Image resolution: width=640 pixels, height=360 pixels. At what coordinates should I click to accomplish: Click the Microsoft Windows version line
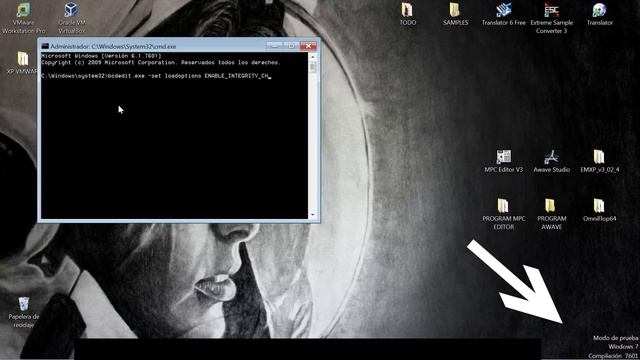click(x=101, y=56)
